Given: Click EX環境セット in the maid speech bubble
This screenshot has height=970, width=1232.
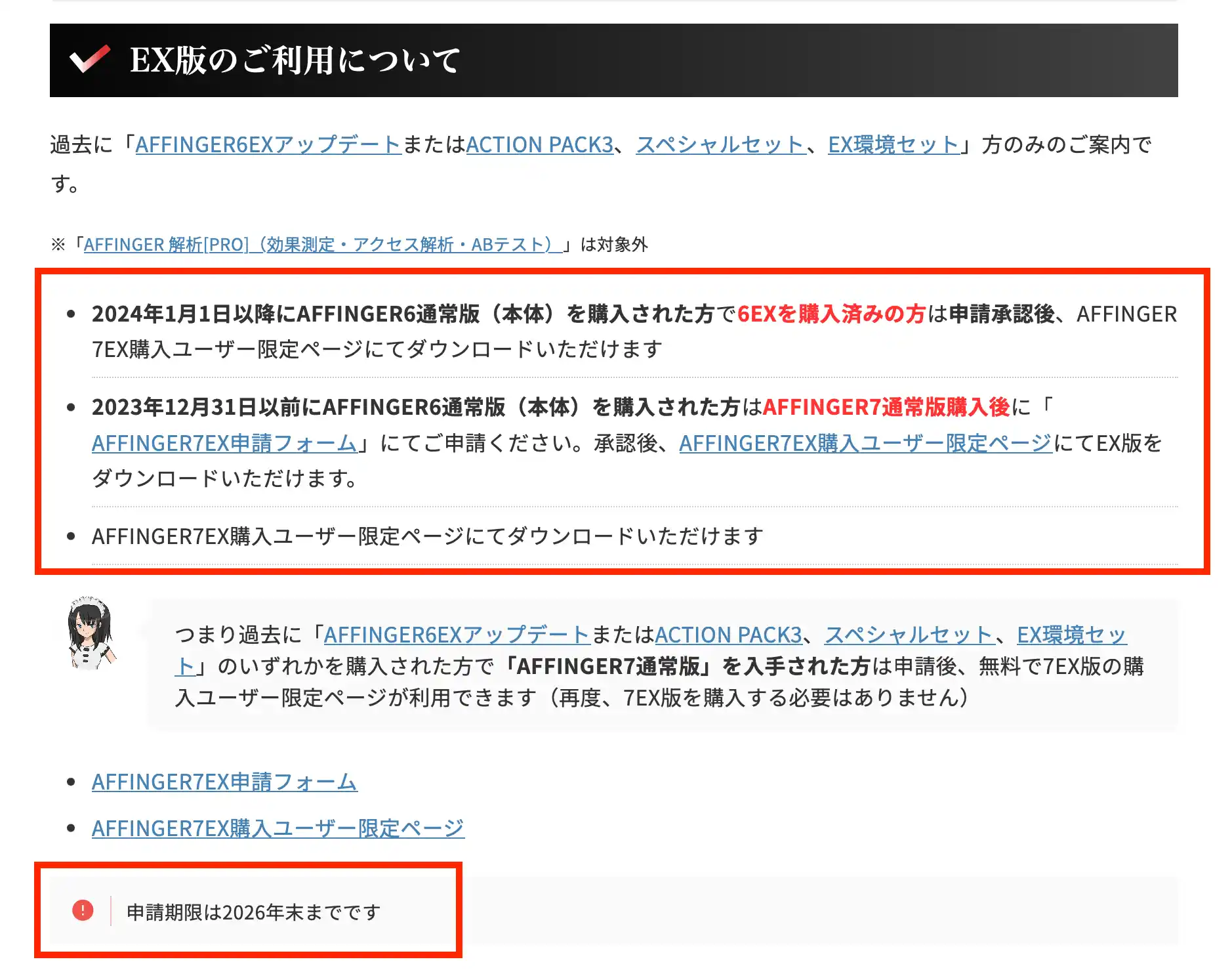Looking at the screenshot, I should click(x=1072, y=635).
